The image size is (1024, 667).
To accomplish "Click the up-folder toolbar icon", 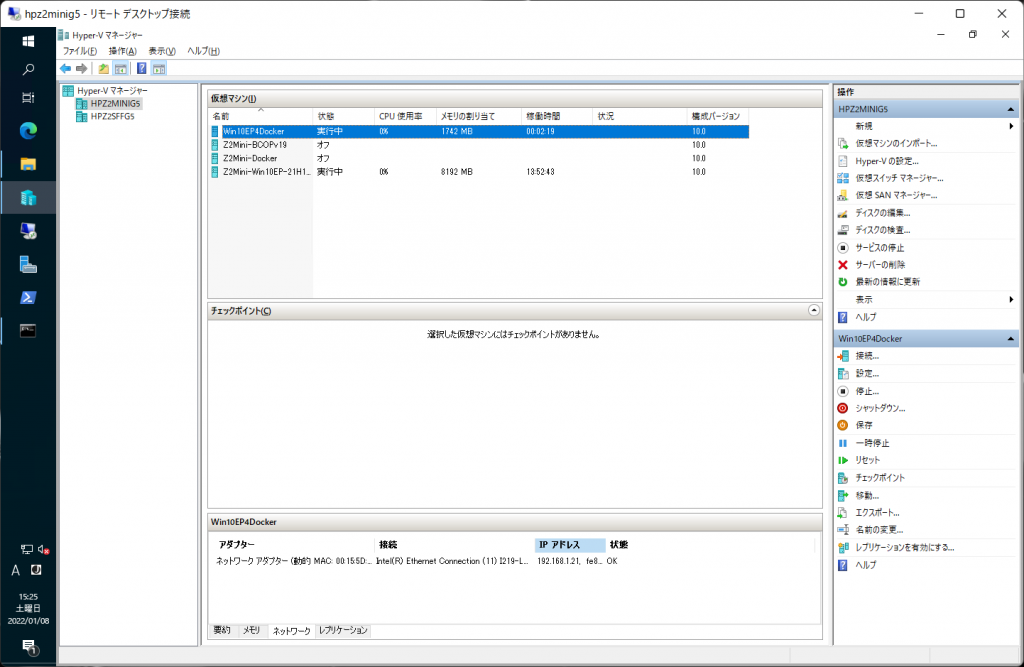I will pyautogui.click(x=104, y=69).
